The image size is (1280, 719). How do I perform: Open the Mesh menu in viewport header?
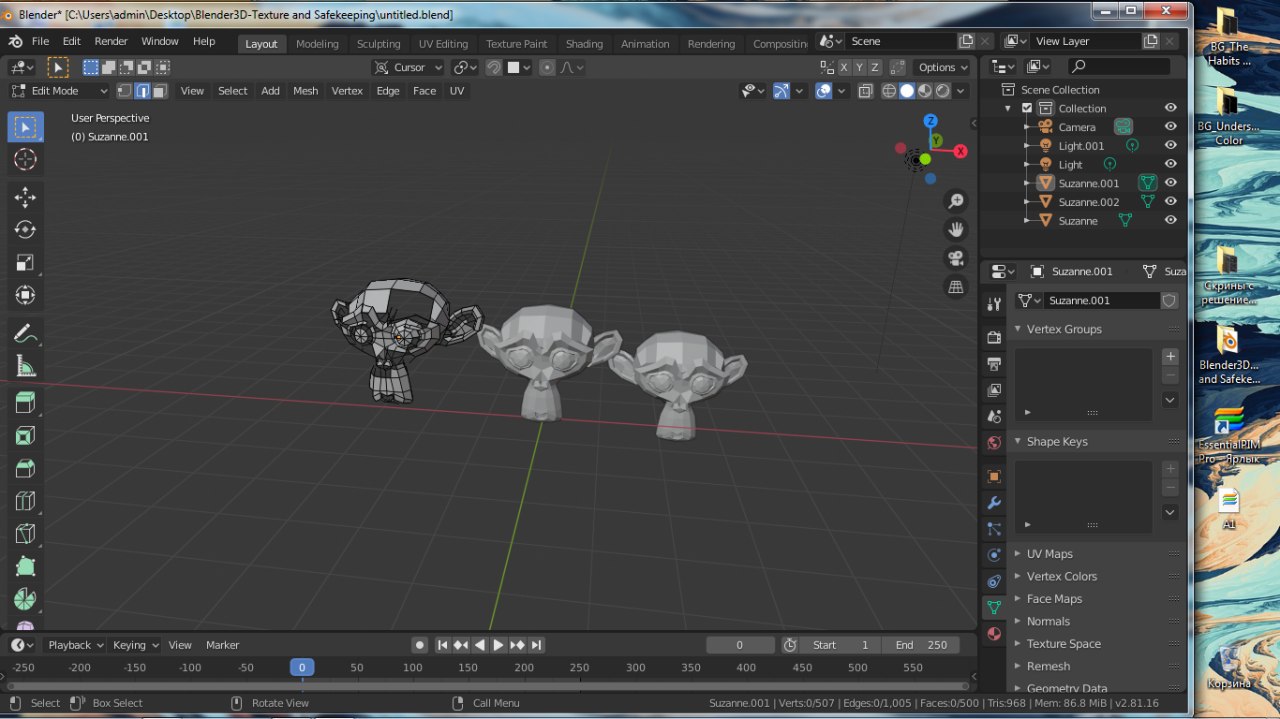point(305,91)
